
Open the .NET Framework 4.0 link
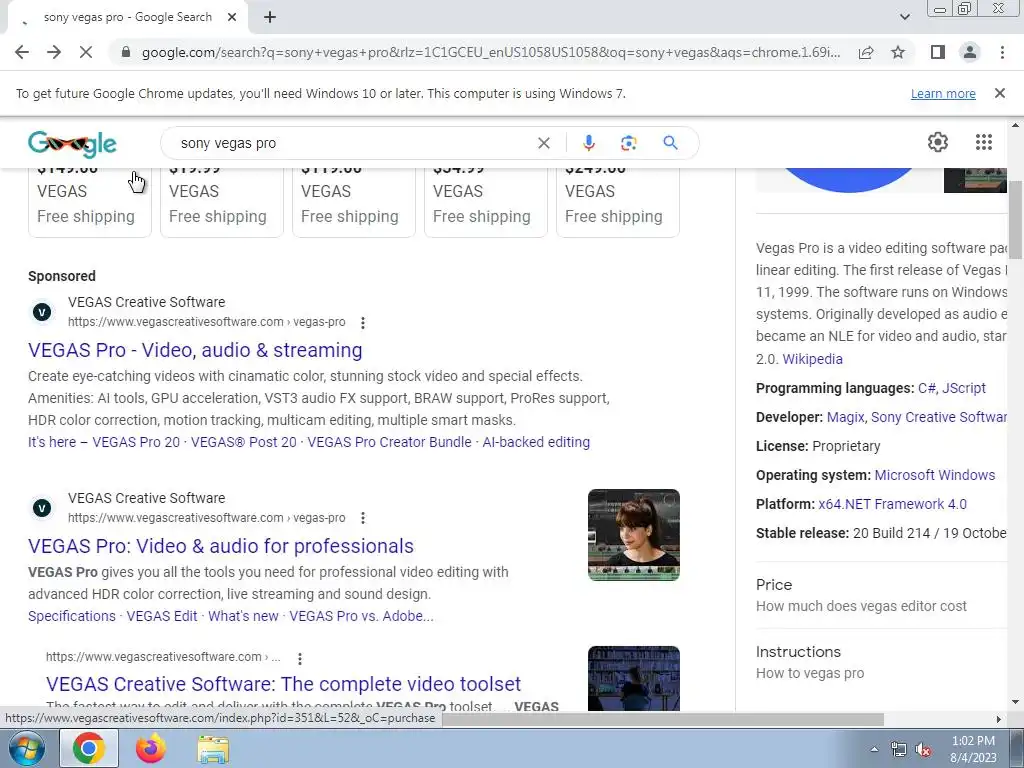point(904,504)
